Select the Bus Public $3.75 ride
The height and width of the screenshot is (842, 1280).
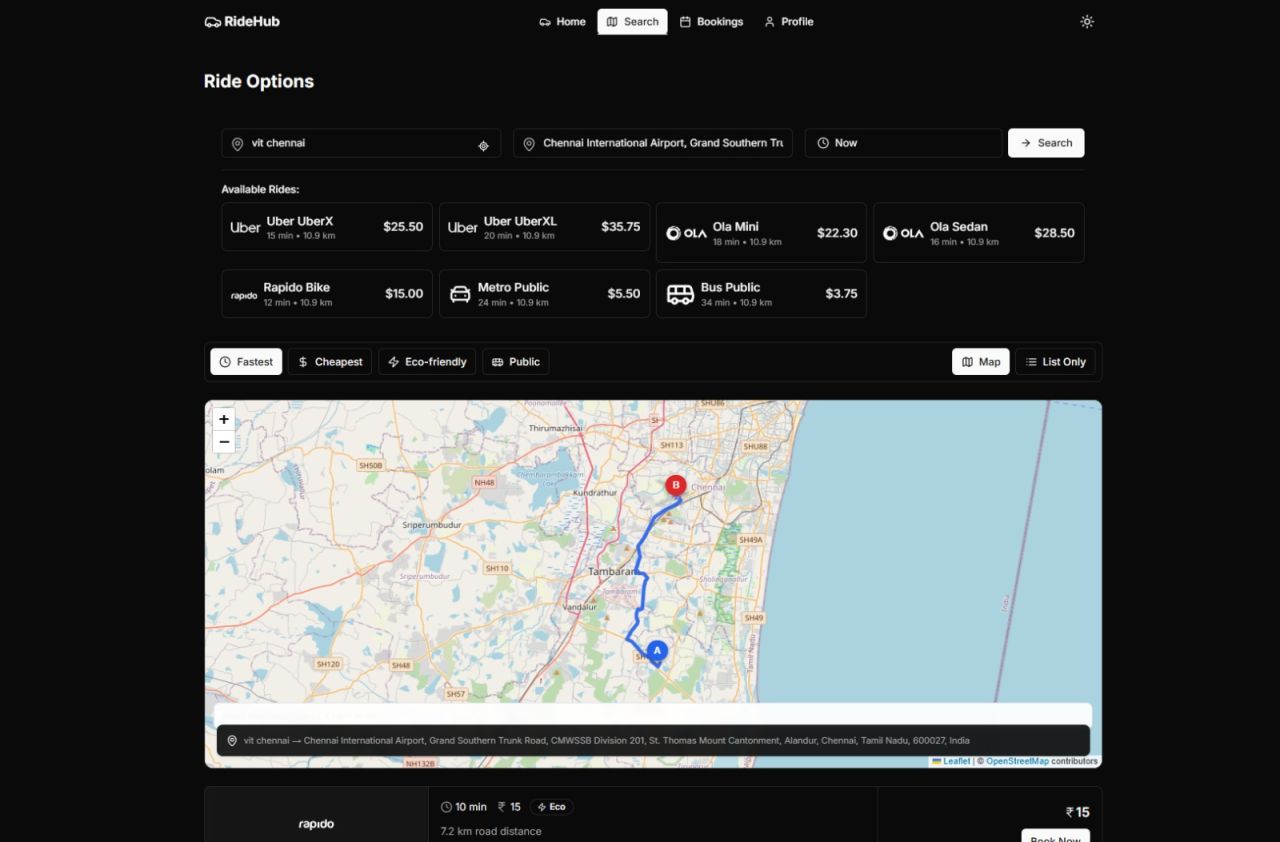761,294
